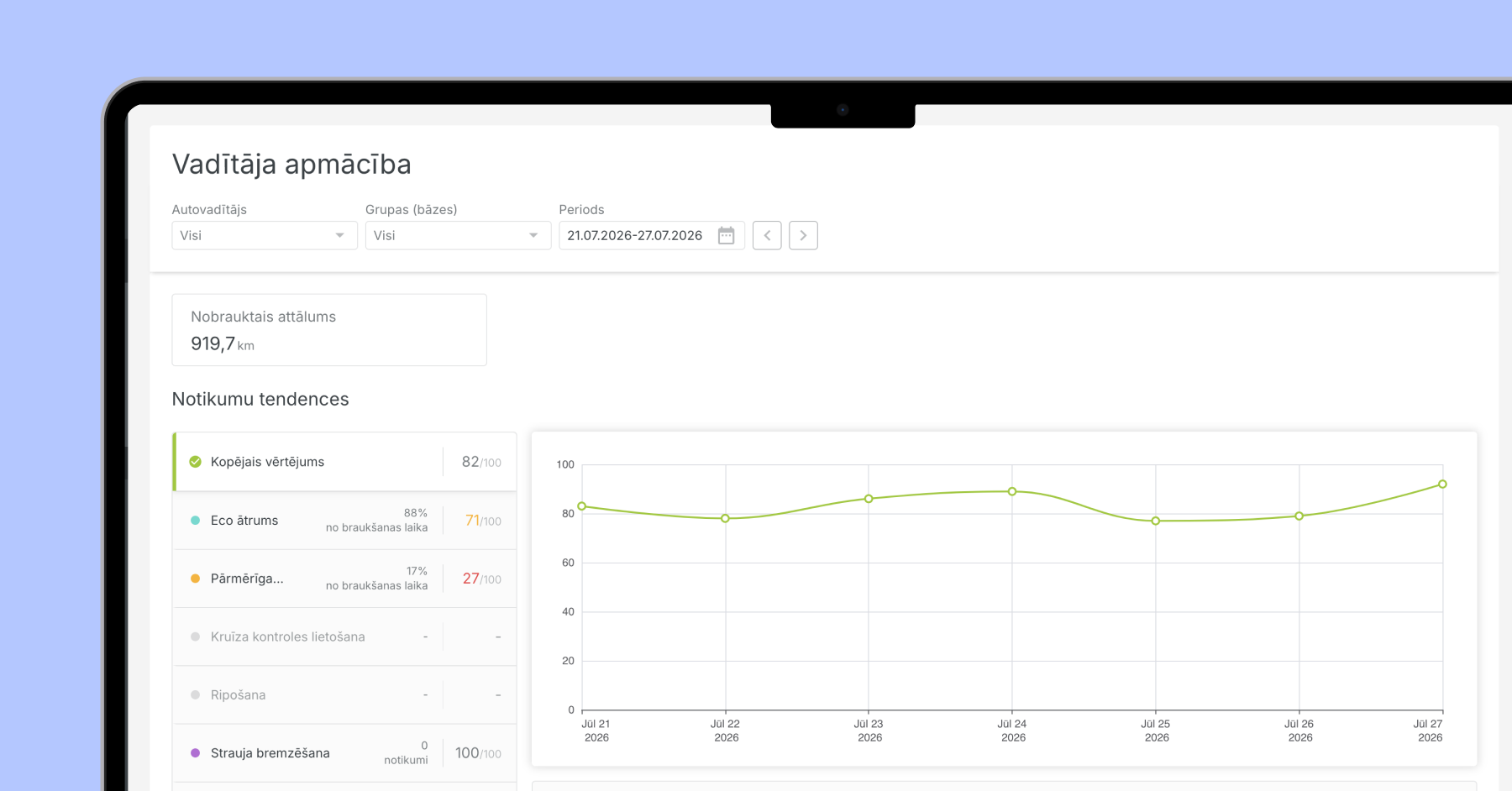The image size is (1512, 791).
Task: Click the 919,7 km distance value
Action: pyautogui.click(x=223, y=343)
